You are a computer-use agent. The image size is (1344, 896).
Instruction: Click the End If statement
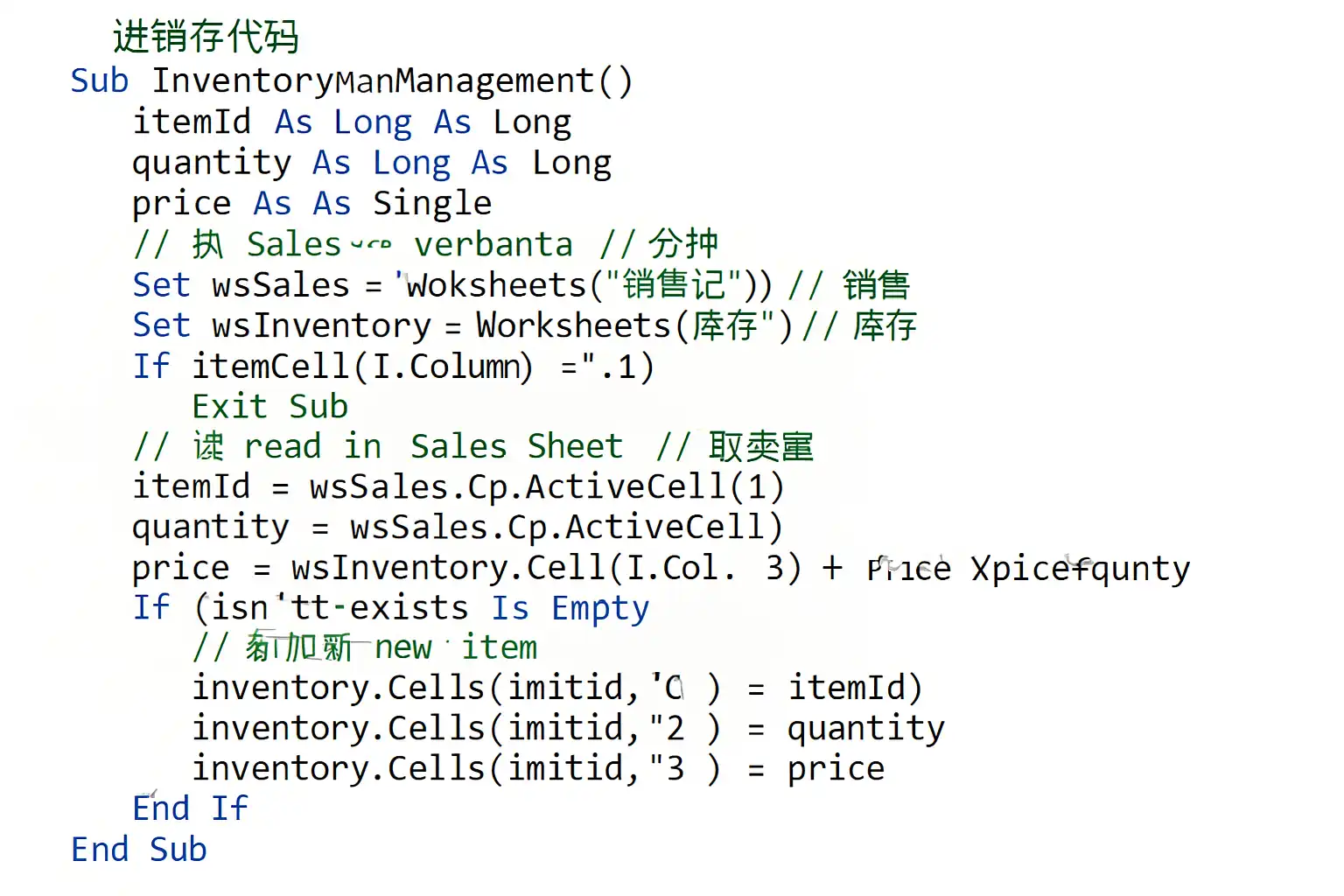[x=190, y=808]
